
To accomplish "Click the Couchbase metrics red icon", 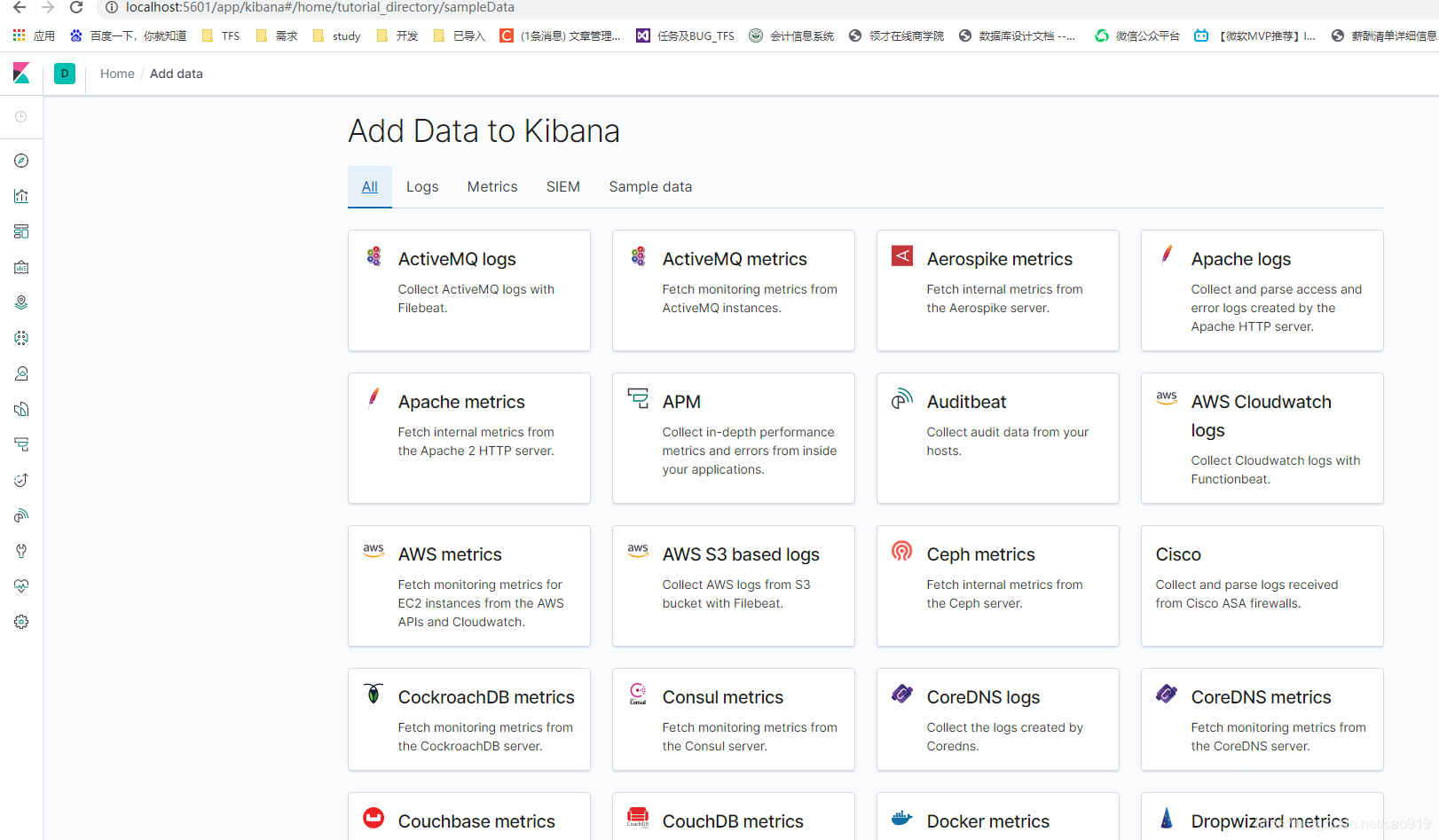I will pos(374,818).
